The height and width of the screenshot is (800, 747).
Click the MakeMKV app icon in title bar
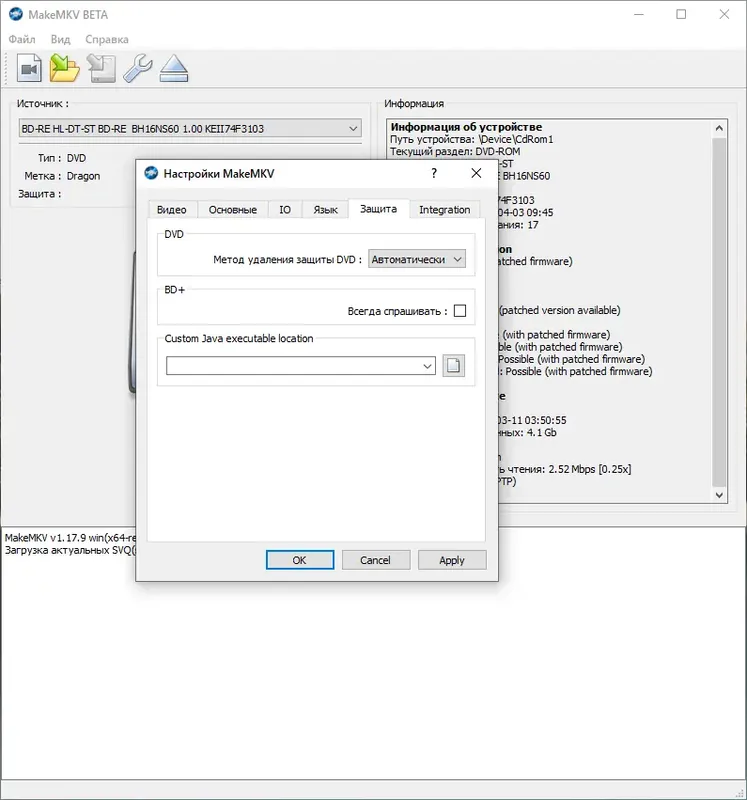16,14
